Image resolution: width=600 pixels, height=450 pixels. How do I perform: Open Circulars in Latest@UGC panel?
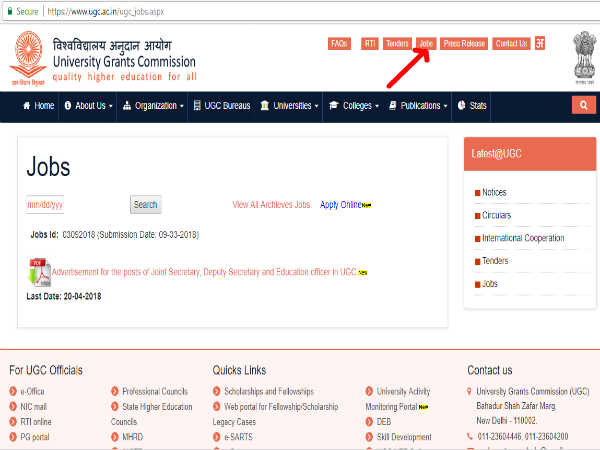496,215
